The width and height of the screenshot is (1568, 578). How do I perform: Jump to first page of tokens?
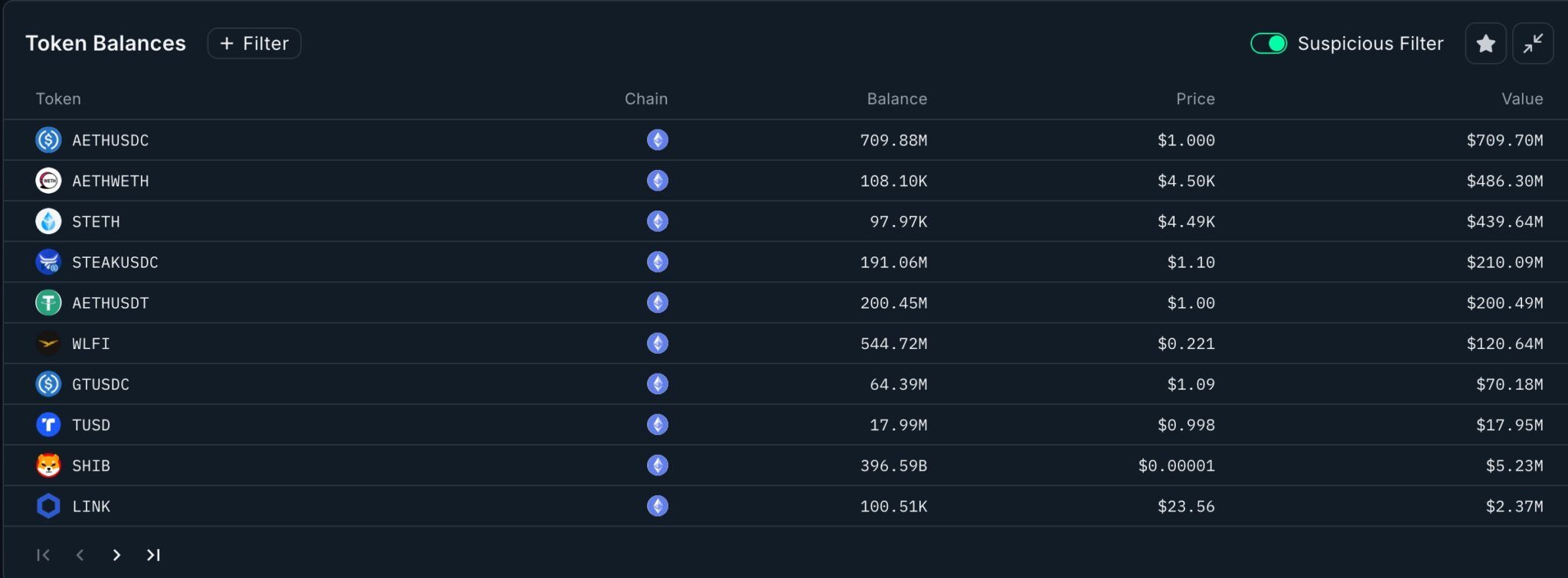pyautogui.click(x=44, y=555)
